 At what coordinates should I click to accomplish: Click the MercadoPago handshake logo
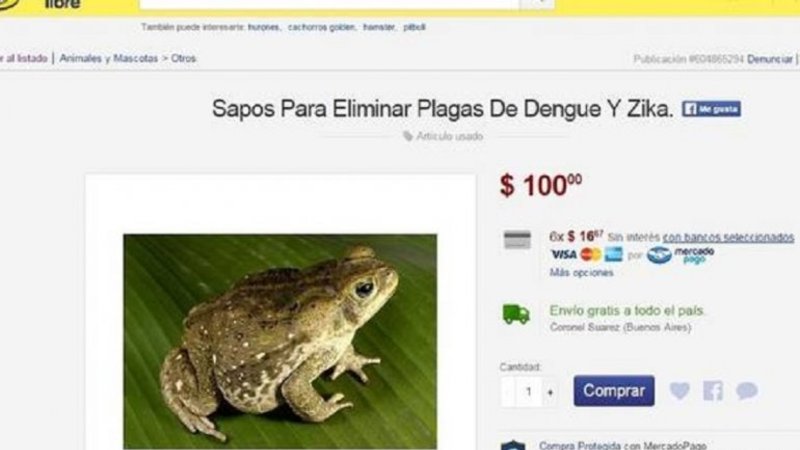pyautogui.click(x=659, y=255)
